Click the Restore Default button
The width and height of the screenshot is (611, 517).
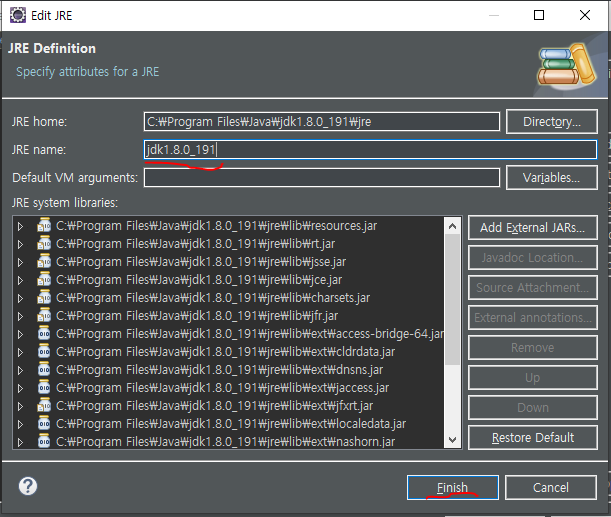pos(532,438)
